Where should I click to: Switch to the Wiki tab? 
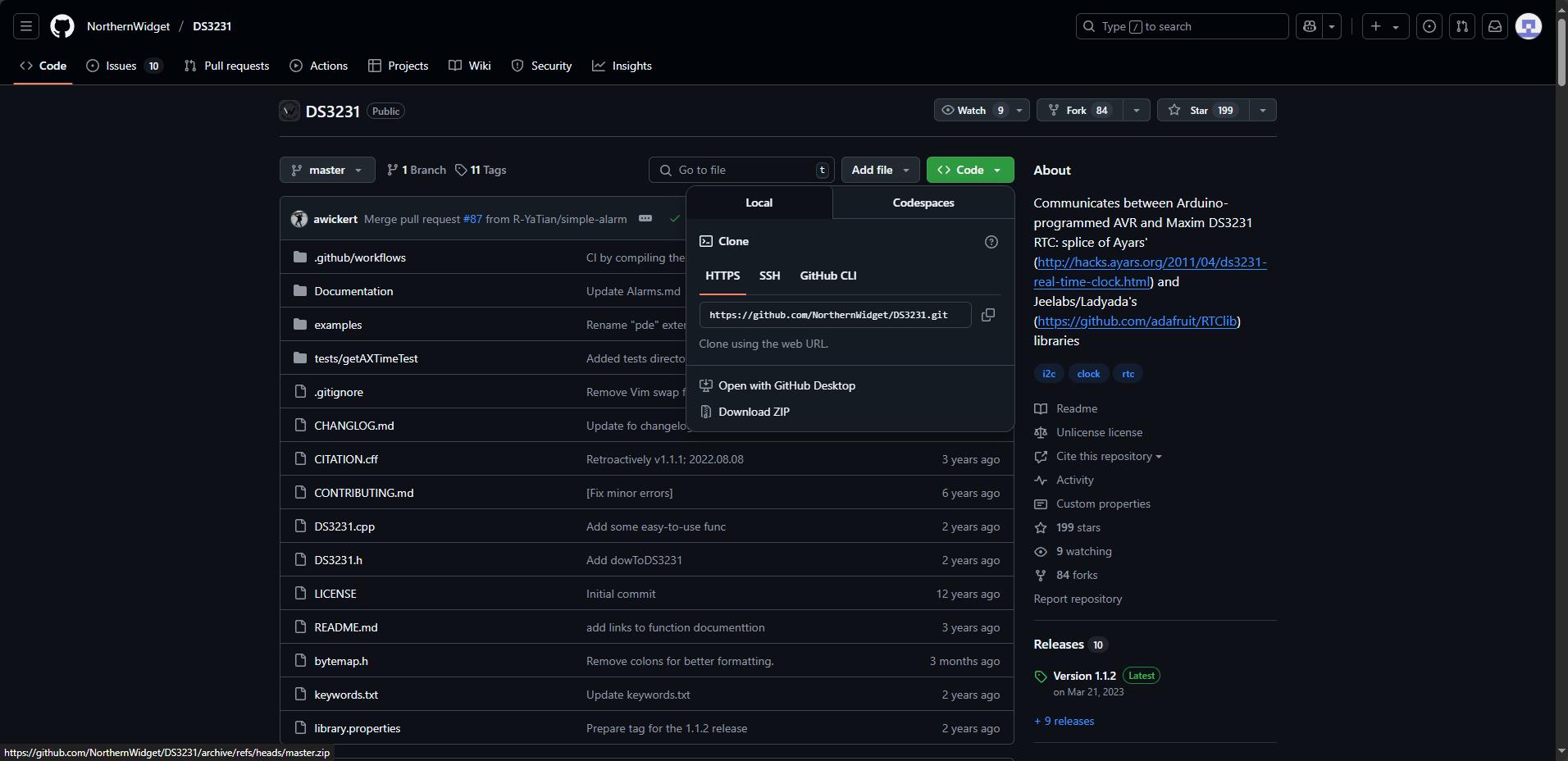point(470,66)
